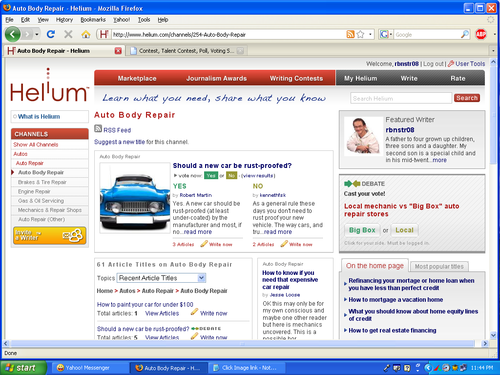
Task: Click the User Tools wrench icon
Action: [451, 64]
